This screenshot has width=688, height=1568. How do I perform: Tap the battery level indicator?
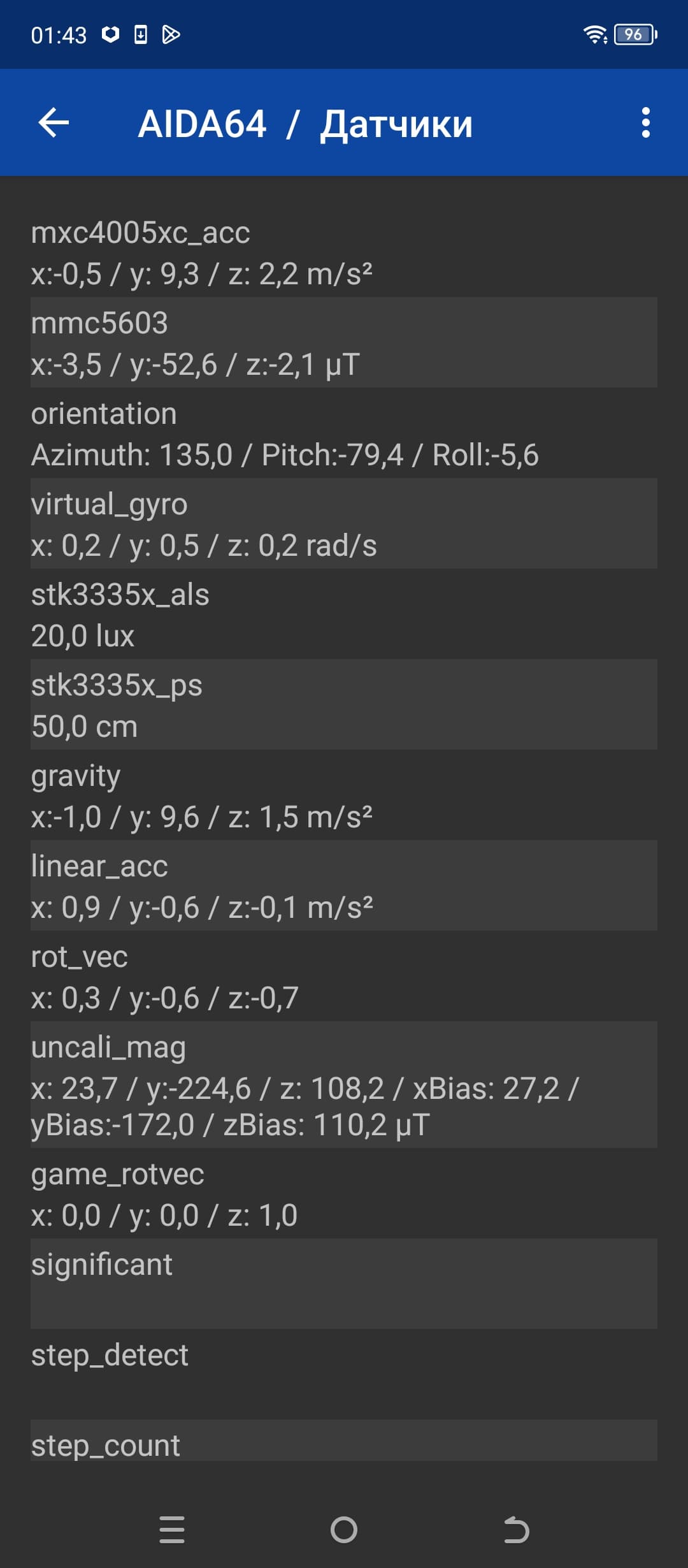[635, 34]
